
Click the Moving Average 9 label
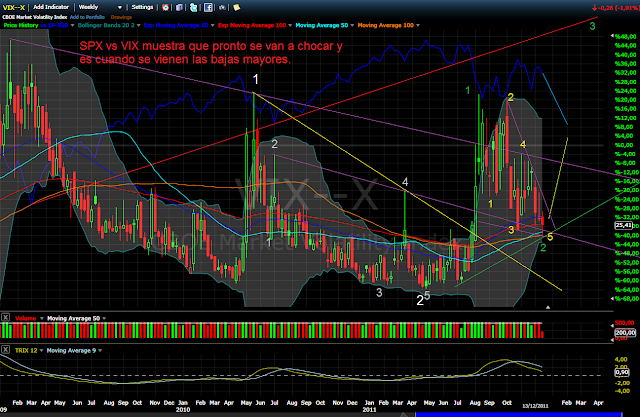click(x=71, y=350)
